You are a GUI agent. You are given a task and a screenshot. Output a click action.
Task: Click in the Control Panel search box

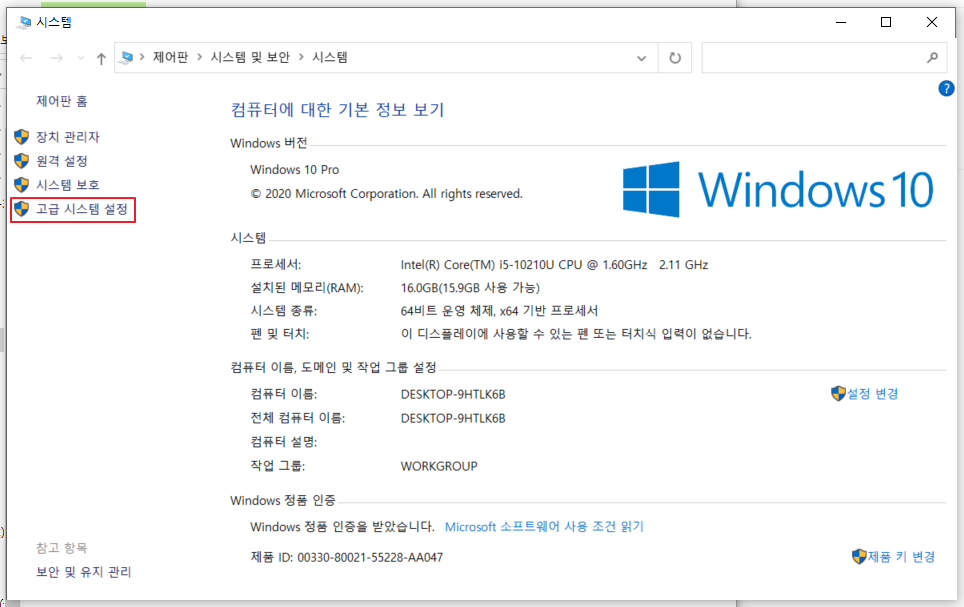[x=824, y=58]
